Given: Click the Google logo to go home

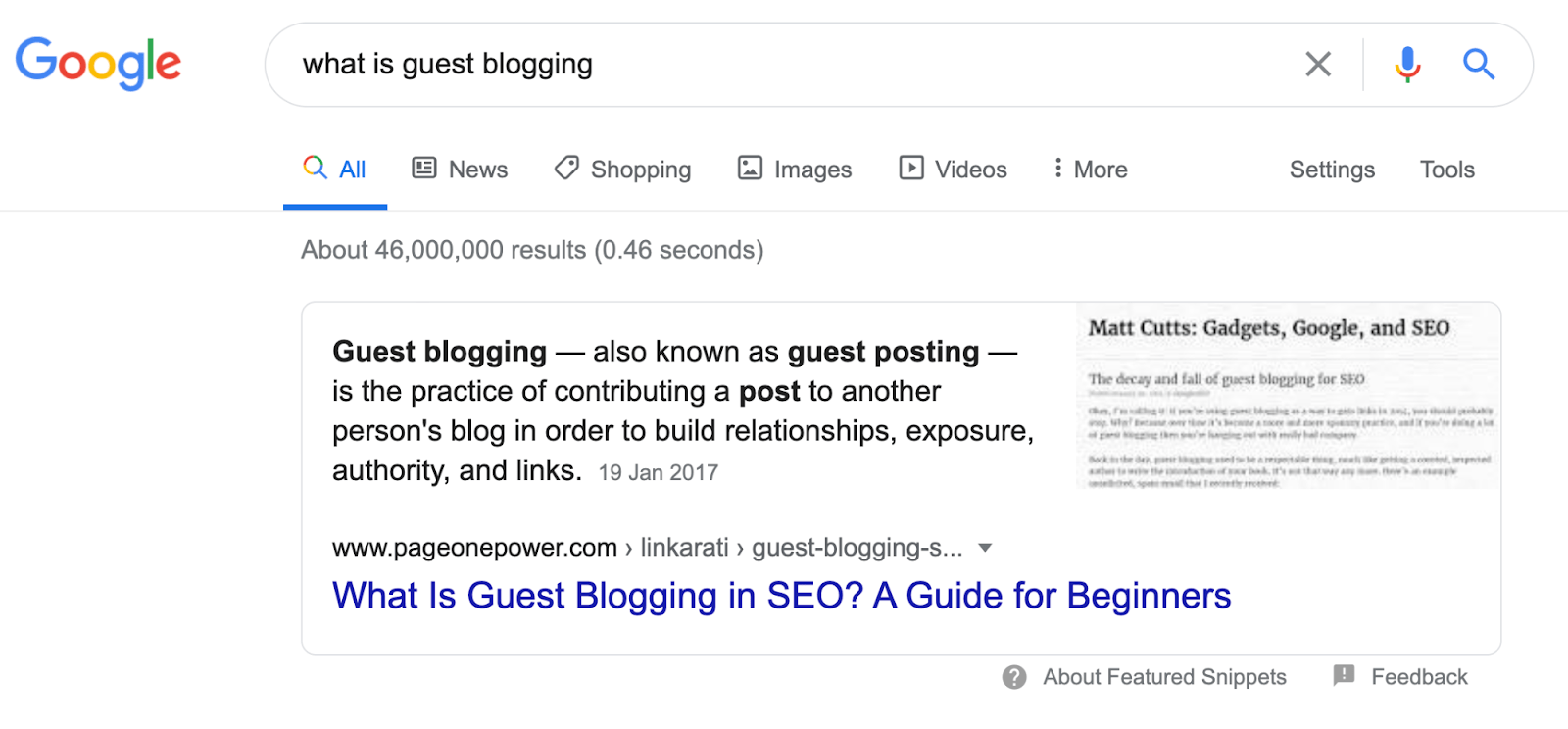Looking at the screenshot, I should pos(97,63).
